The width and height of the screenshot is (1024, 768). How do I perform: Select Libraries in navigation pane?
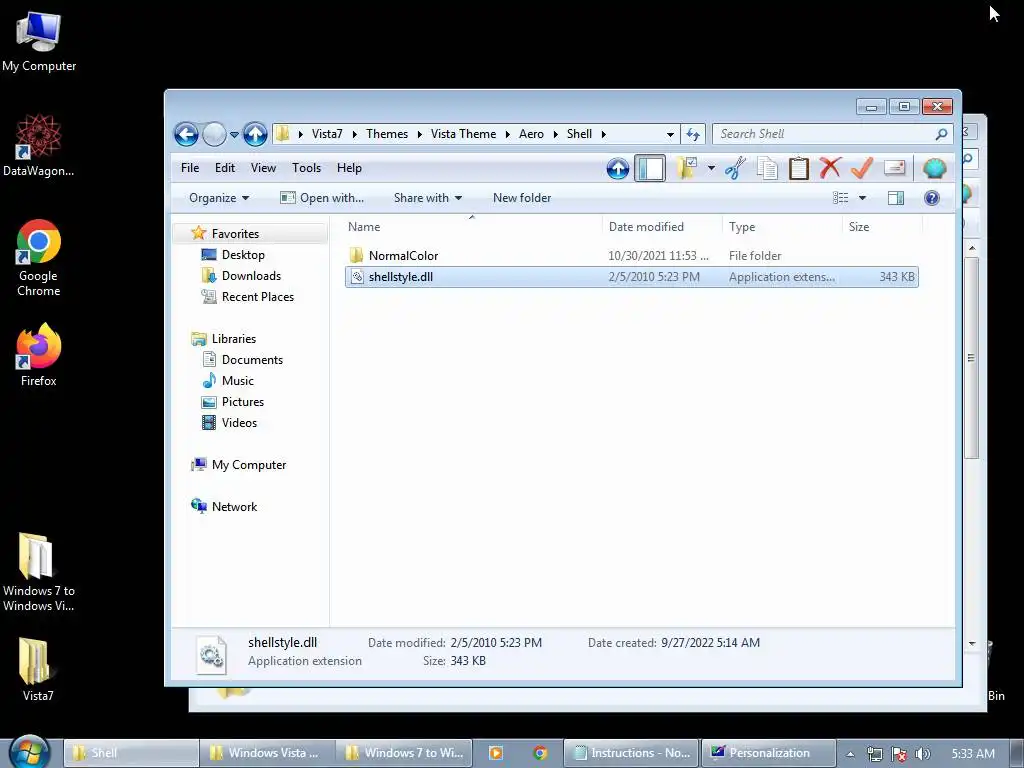coord(234,339)
